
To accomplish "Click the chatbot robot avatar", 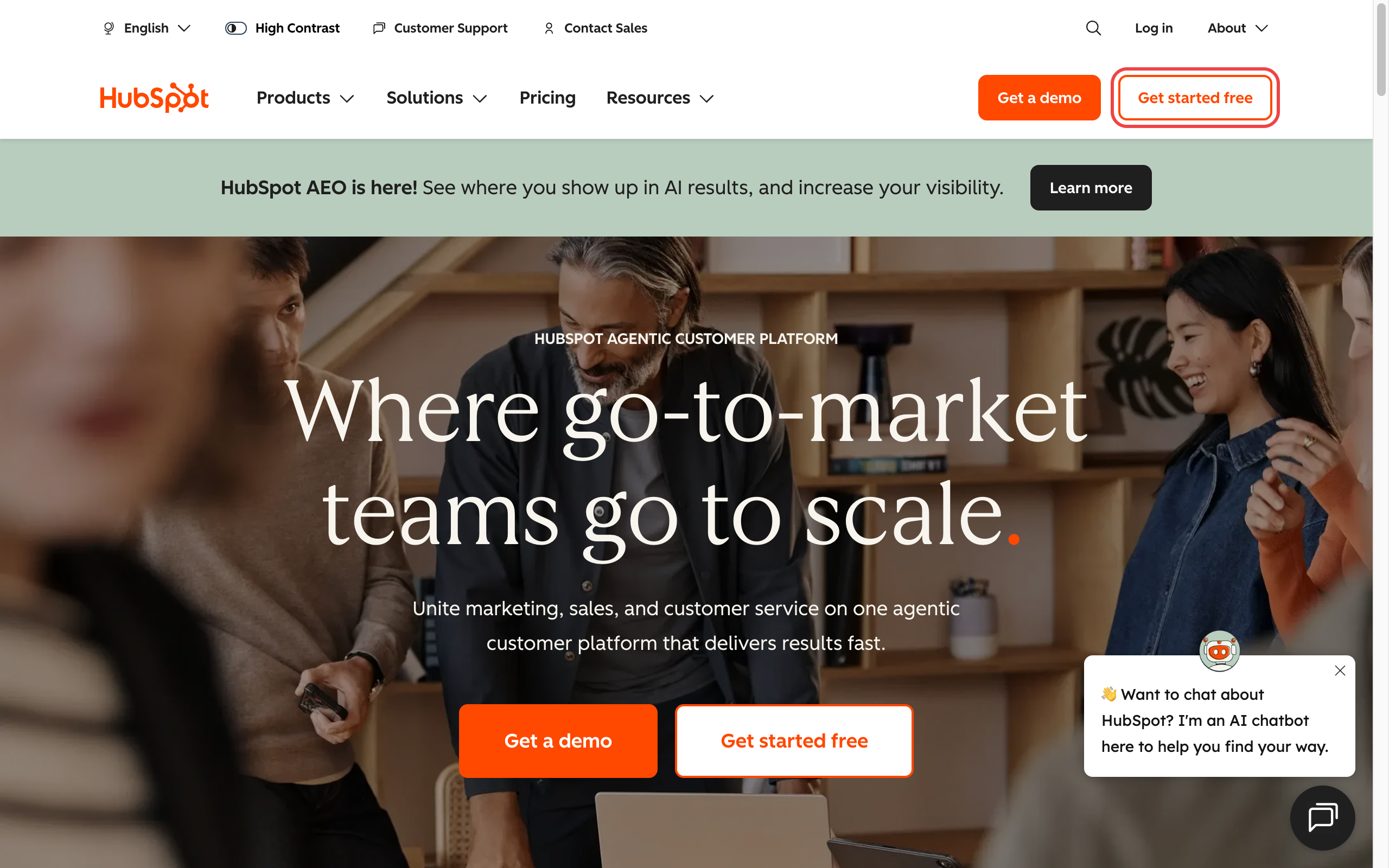I will tap(1219, 650).
